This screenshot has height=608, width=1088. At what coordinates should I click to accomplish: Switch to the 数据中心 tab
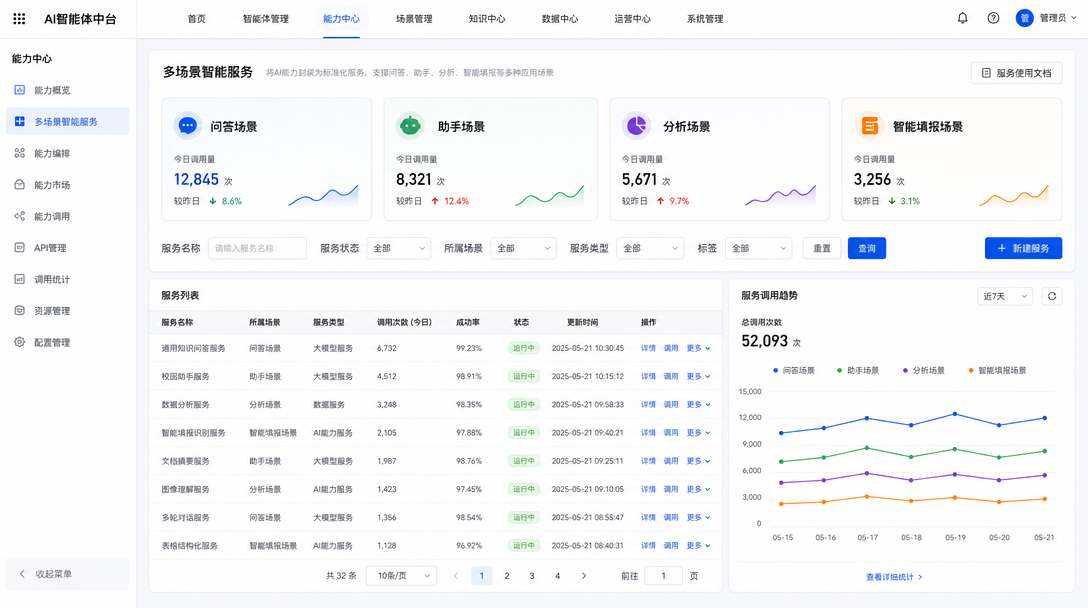pyautogui.click(x=560, y=19)
